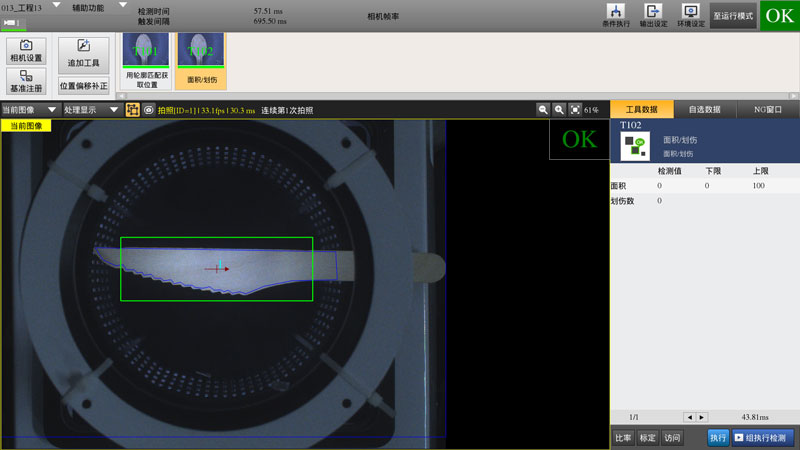The width and height of the screenshot is (800, 450).
Task: Open 环境设定 environment settings
Action: click(691, 15)
